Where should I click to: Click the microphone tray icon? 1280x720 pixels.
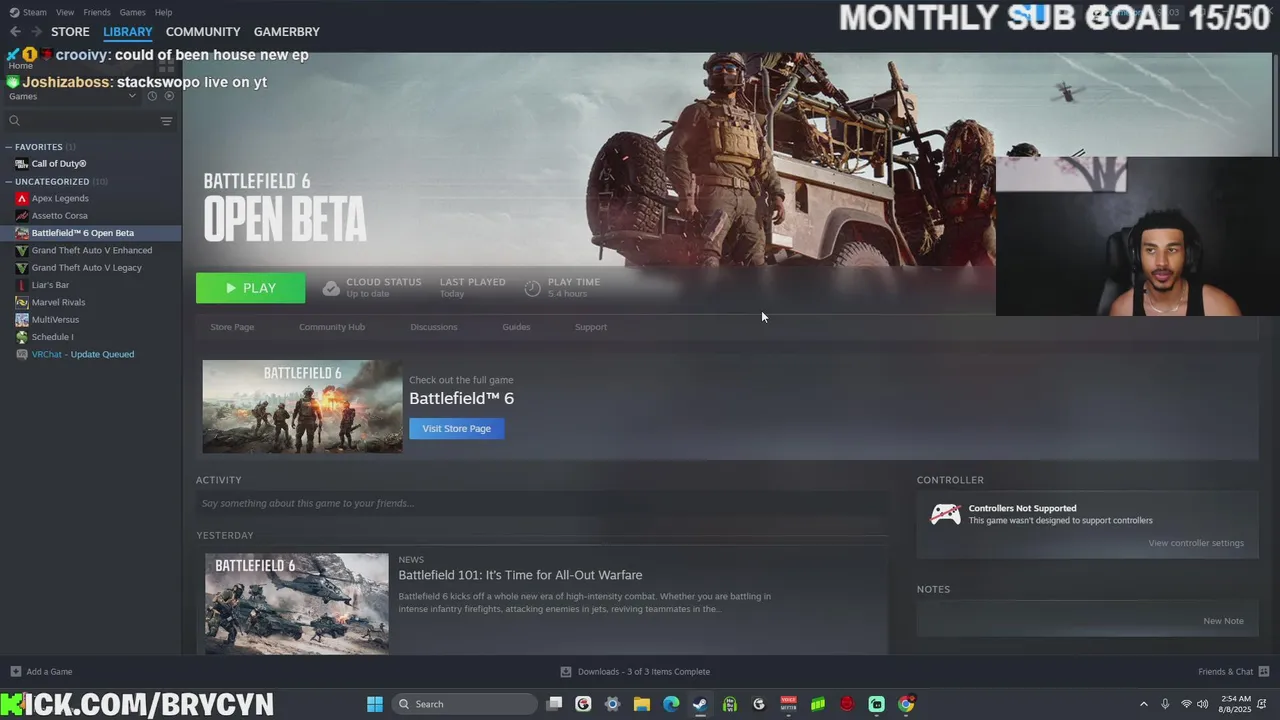(x=1165, y=704)
